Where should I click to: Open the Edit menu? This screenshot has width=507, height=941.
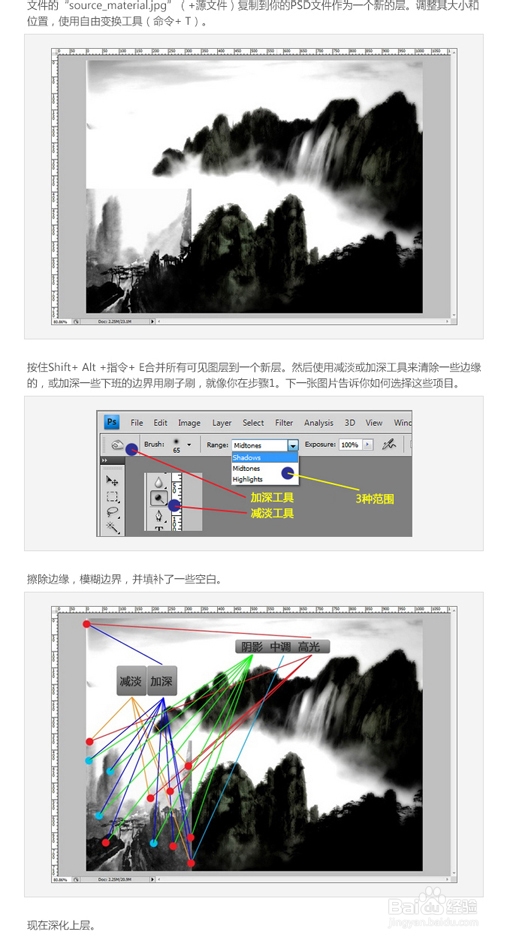click(x=160, y=423)
